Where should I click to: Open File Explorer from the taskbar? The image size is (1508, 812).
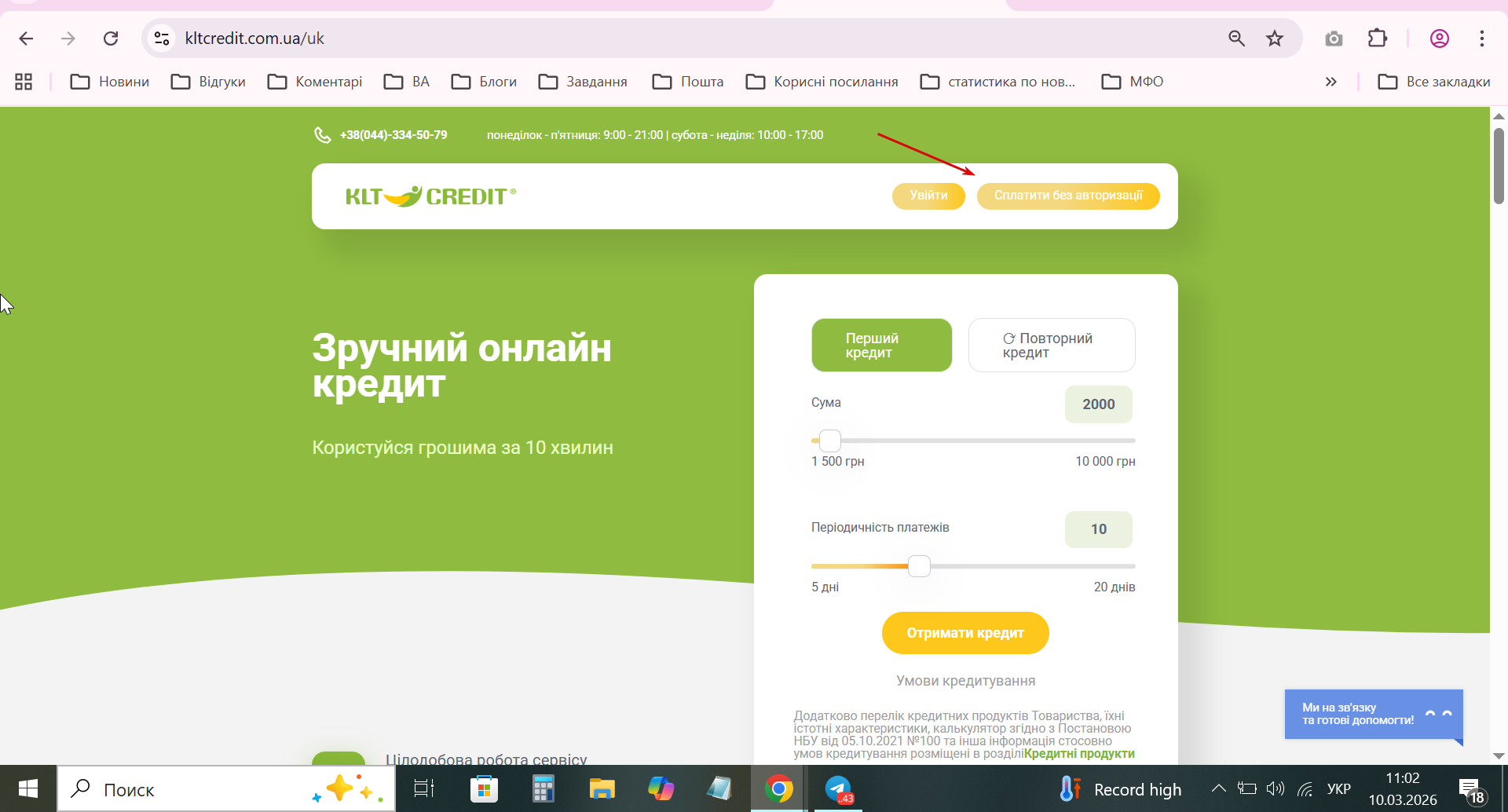pos(602,788)
